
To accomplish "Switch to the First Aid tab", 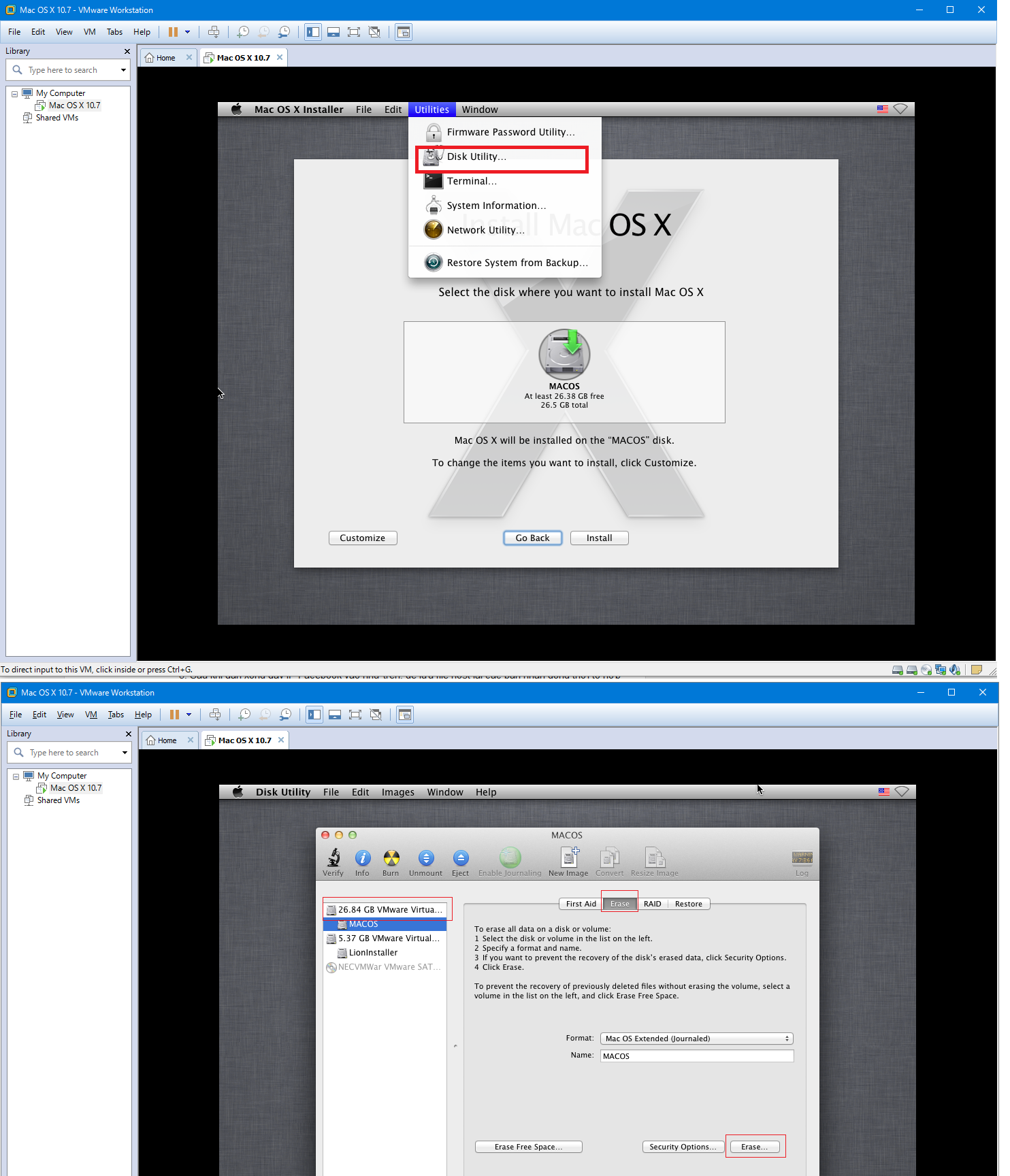I will [581, 904].
